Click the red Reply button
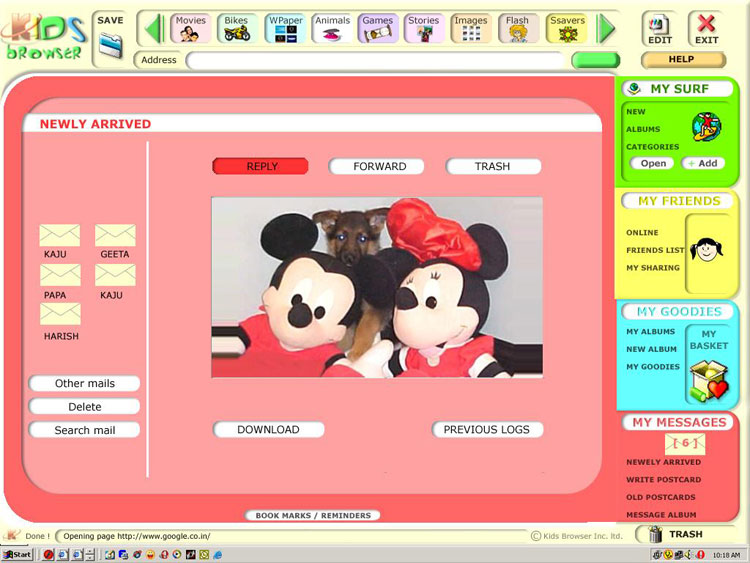This screenshot has height=563, width=750. click(x=260, y=167)
